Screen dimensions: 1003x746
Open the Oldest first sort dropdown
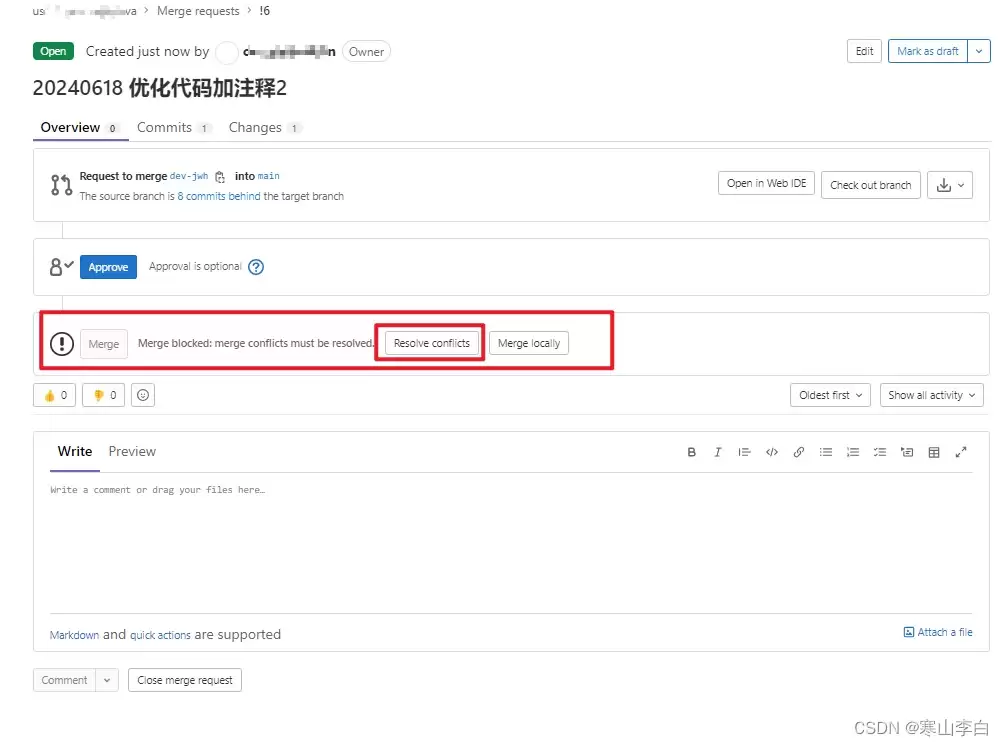pos(830,395)
